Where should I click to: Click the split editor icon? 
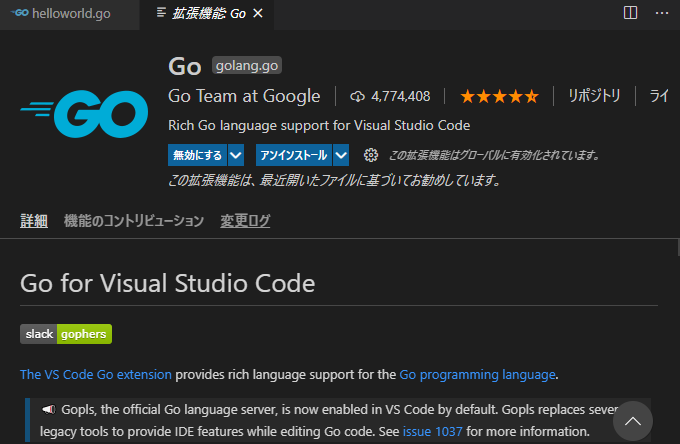[x=630, y=13]
